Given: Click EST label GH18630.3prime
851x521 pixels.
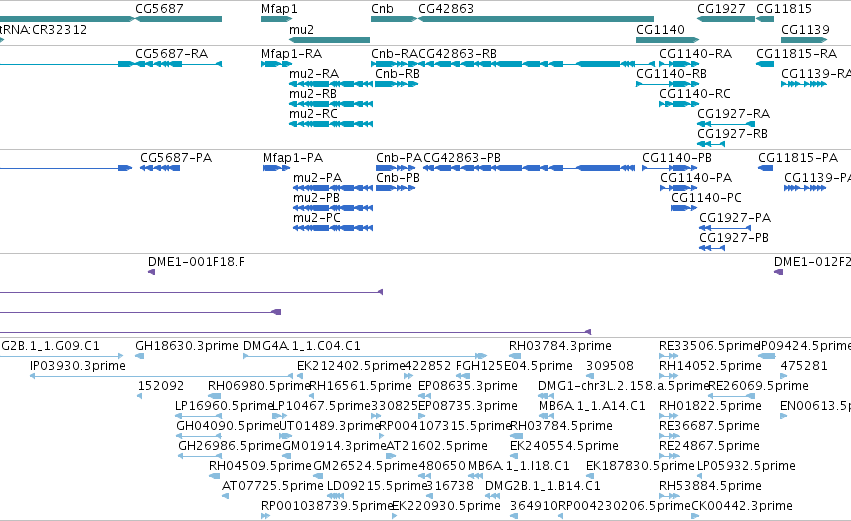Looking at the screenshot, I should click(187, 346).
